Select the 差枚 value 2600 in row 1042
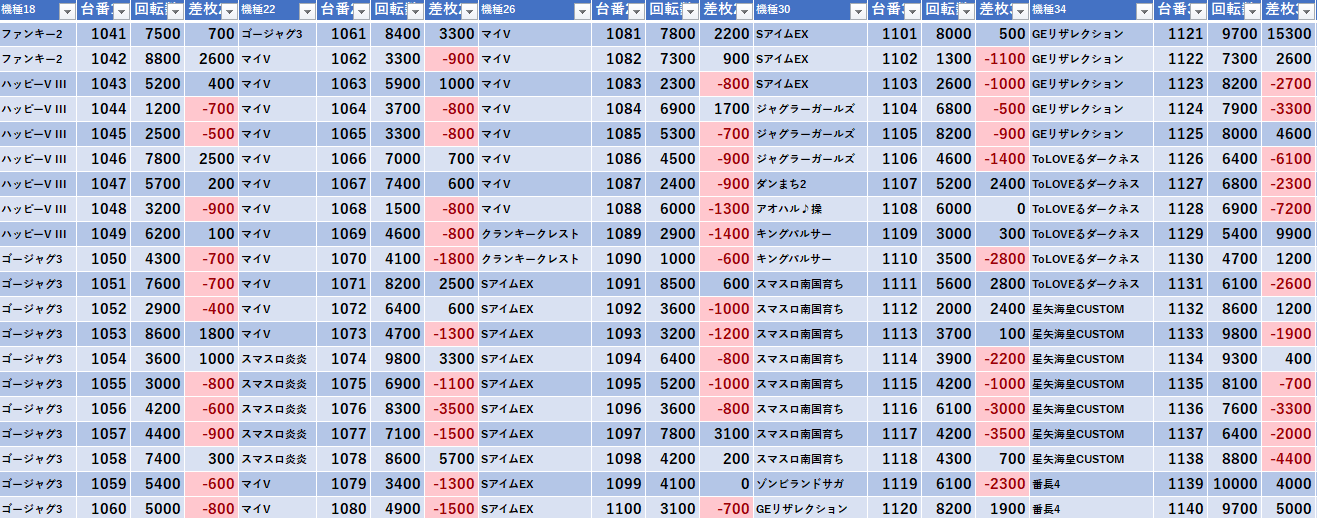 pyautogui.click(x=212, y=59)
